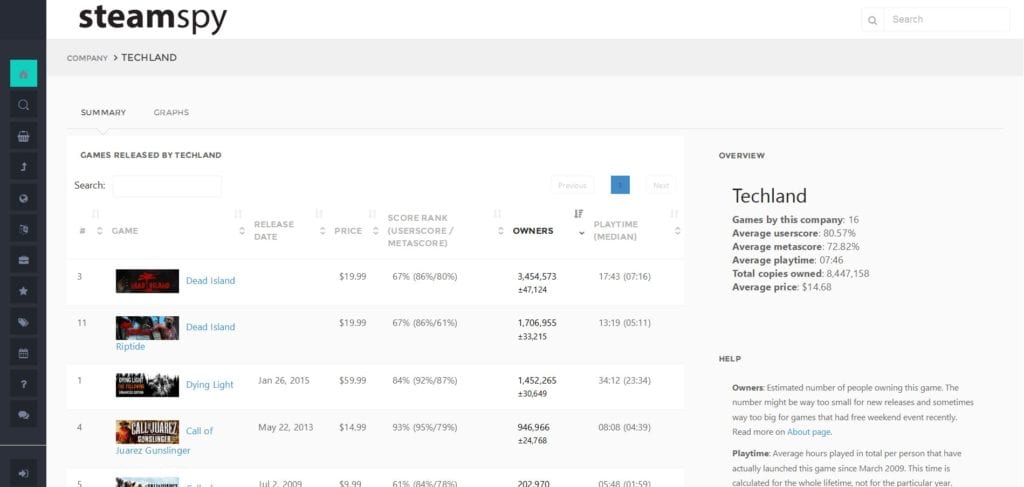Click the Next pagination button
This screenshot has height=487, width=1024.
pos(660,186)
